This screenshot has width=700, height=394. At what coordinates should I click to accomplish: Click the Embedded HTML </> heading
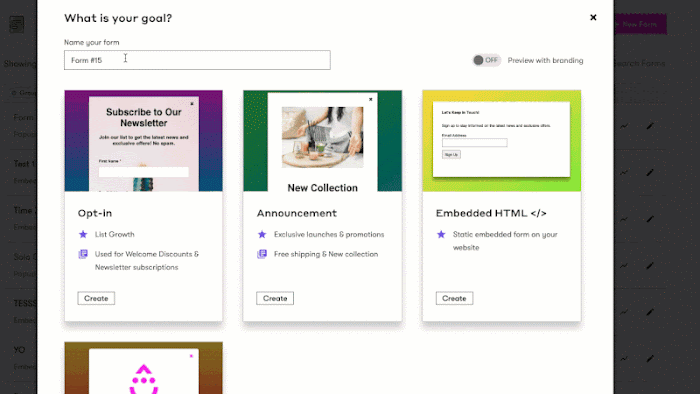coord(491,213)
